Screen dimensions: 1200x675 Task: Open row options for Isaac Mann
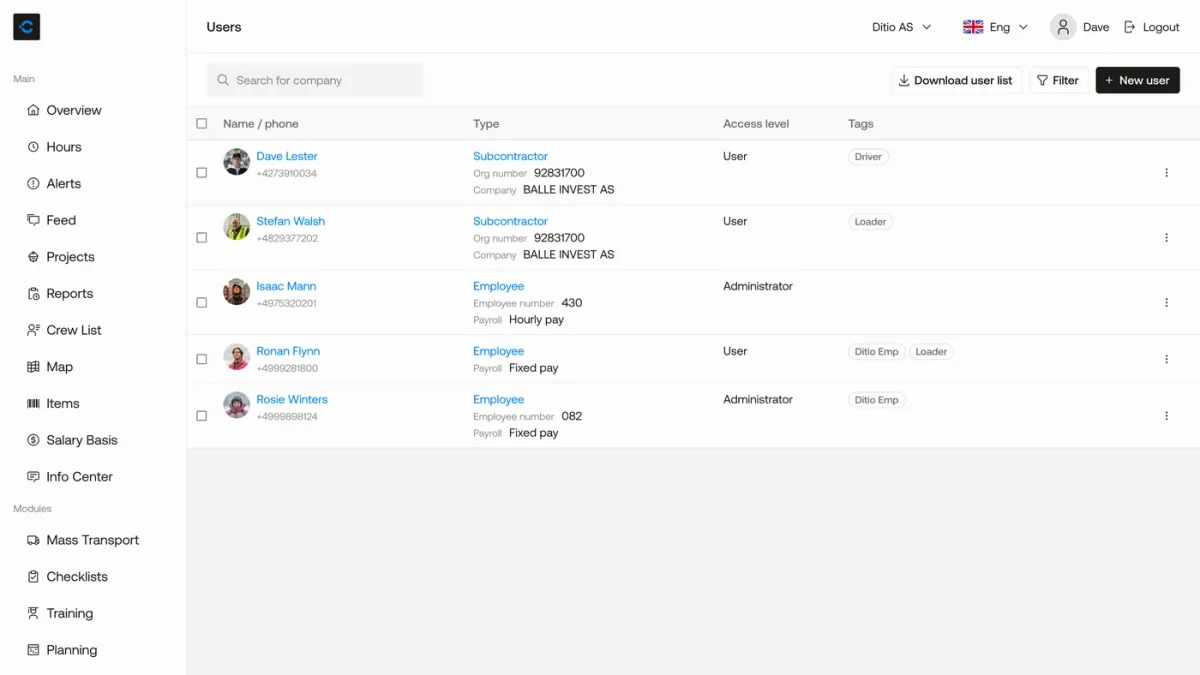click(1166, 303)
